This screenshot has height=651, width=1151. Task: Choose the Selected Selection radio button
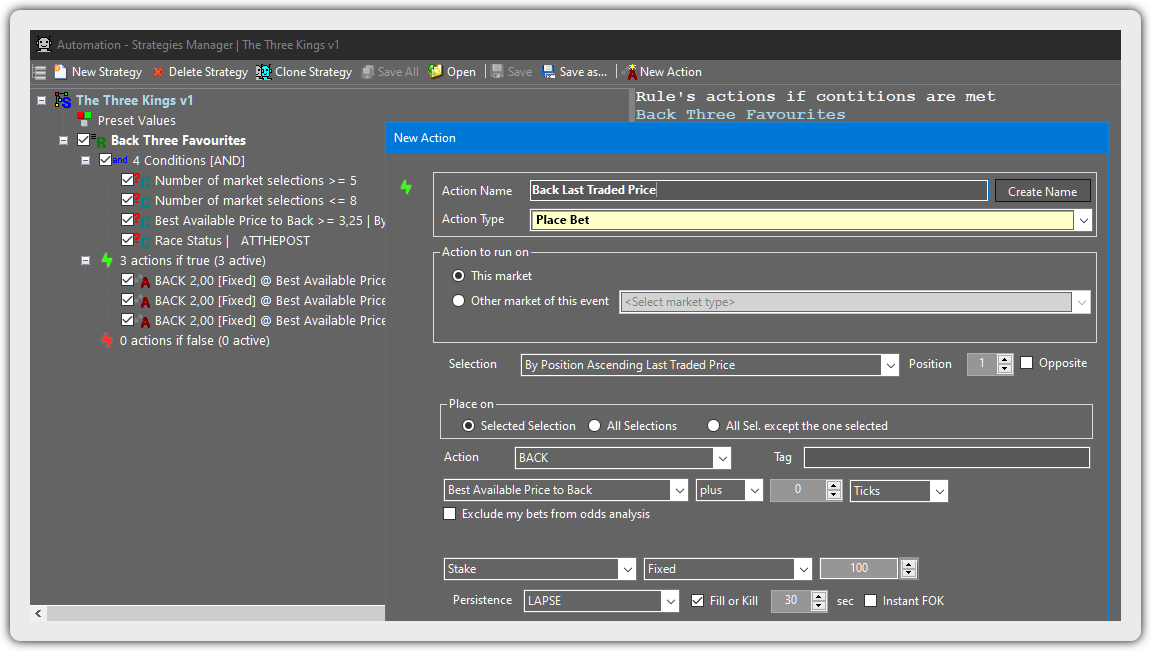(468, 426)
